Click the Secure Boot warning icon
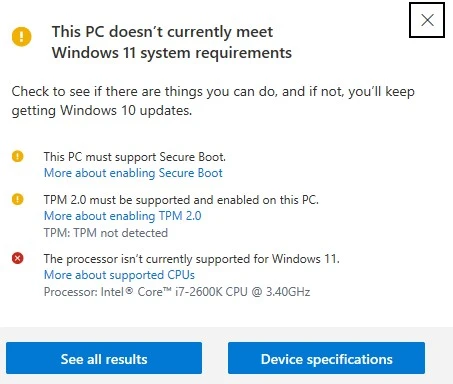Screen dimensions: 453x384 click(x=18, y=156)
